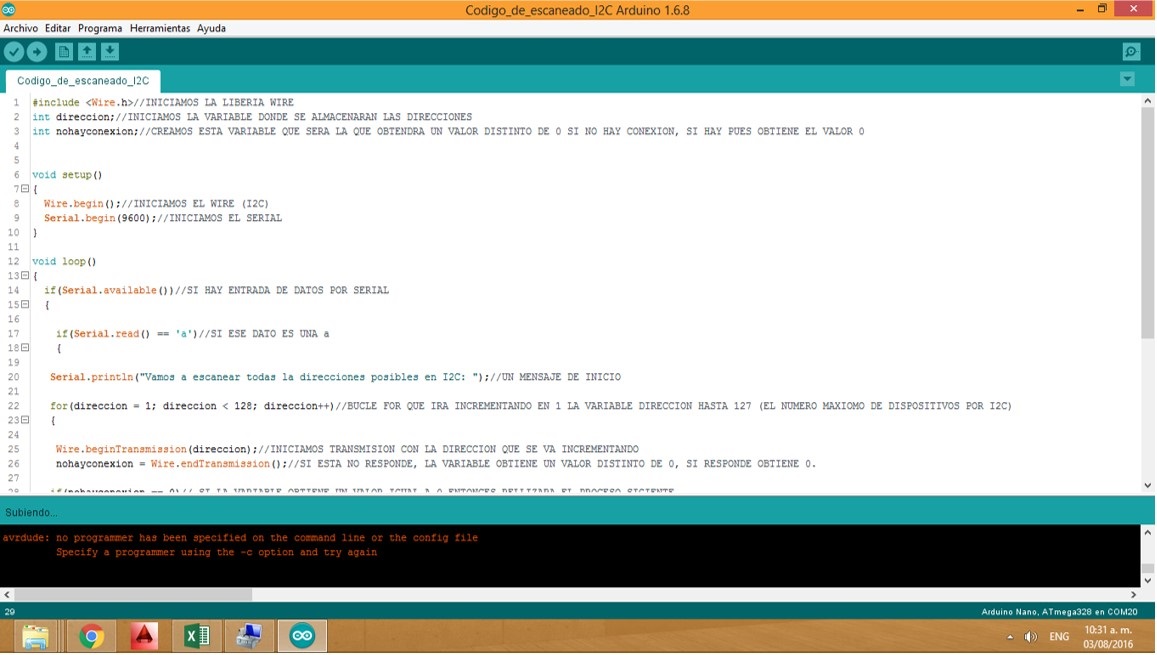Show hidden system tray icons arrow
This screenshot has width=1157, height=655.
click(1010, 637)
